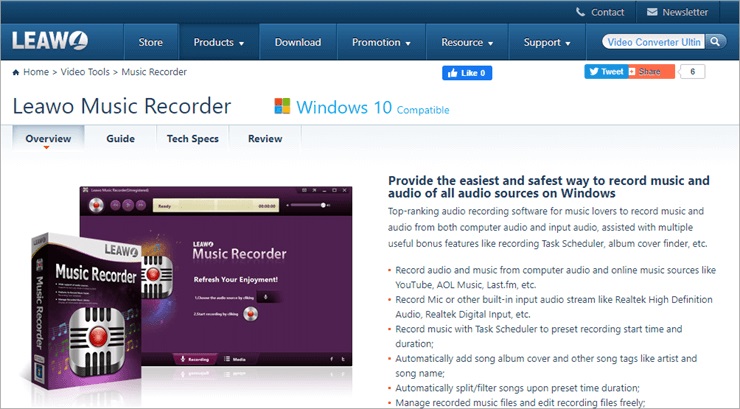
Task: Click the volume slider in the recorder screenshot
Action: [x=308, y=205]
